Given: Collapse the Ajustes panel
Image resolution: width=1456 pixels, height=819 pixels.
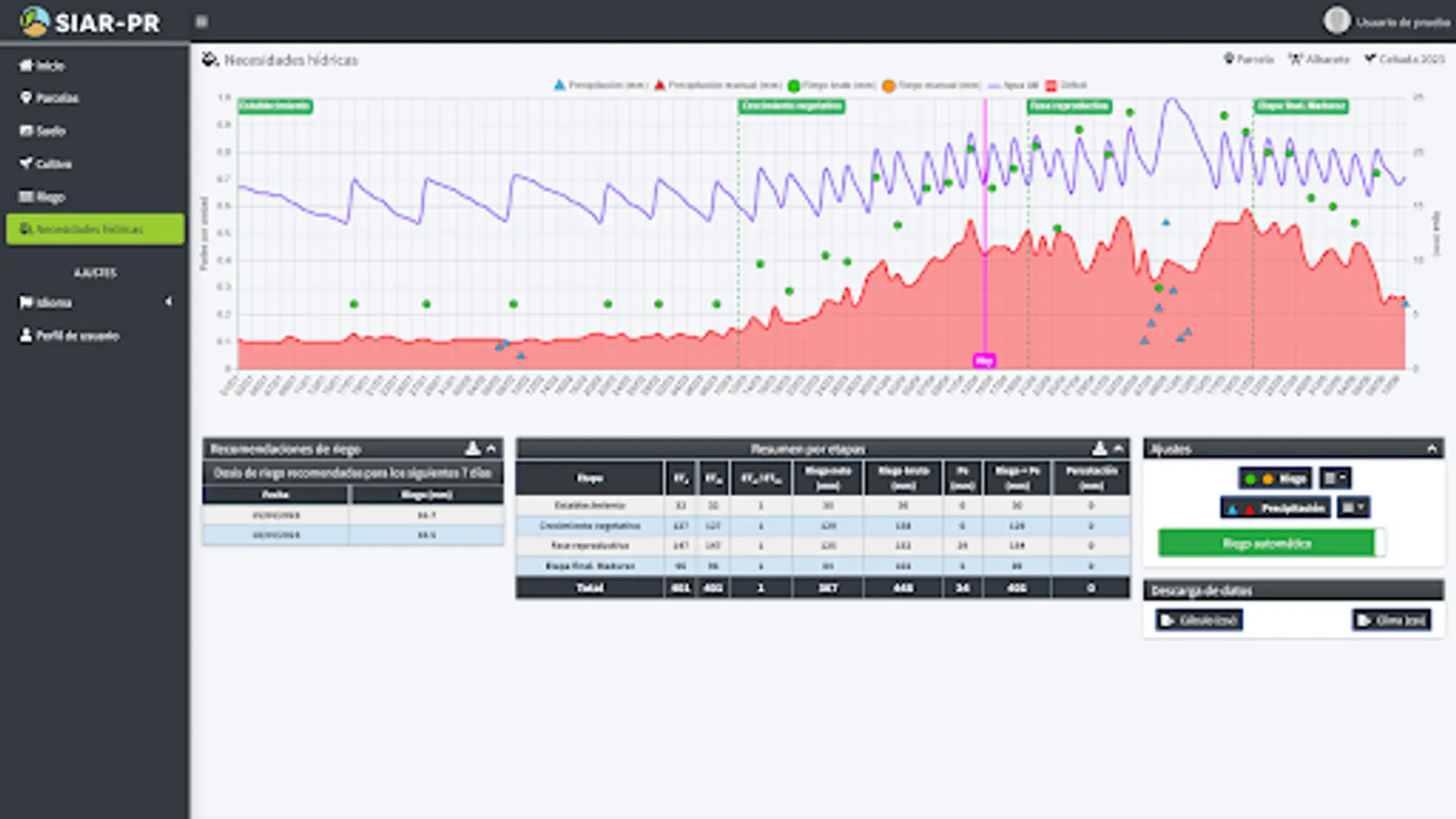Looking at the screenshot, I should pos(1431,449).
